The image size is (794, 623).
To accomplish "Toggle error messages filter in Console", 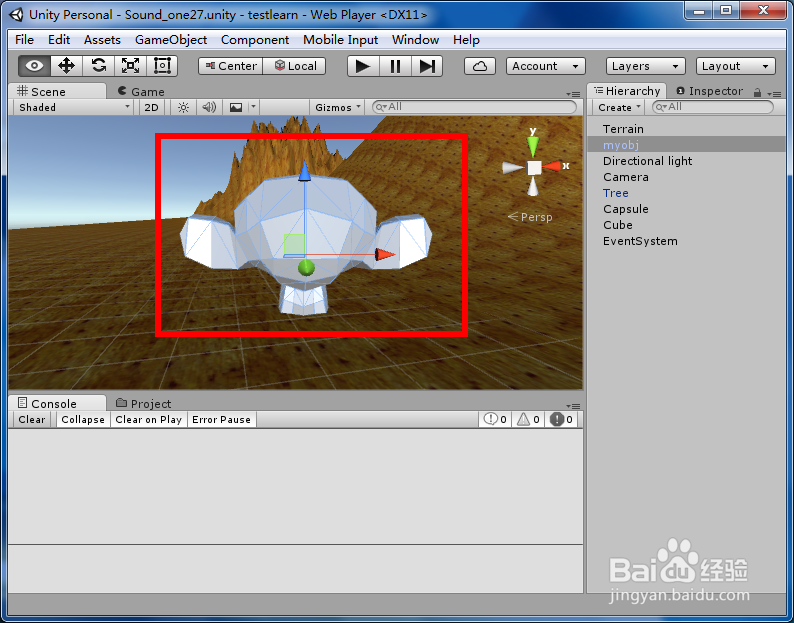I will [x=562, y=419].
